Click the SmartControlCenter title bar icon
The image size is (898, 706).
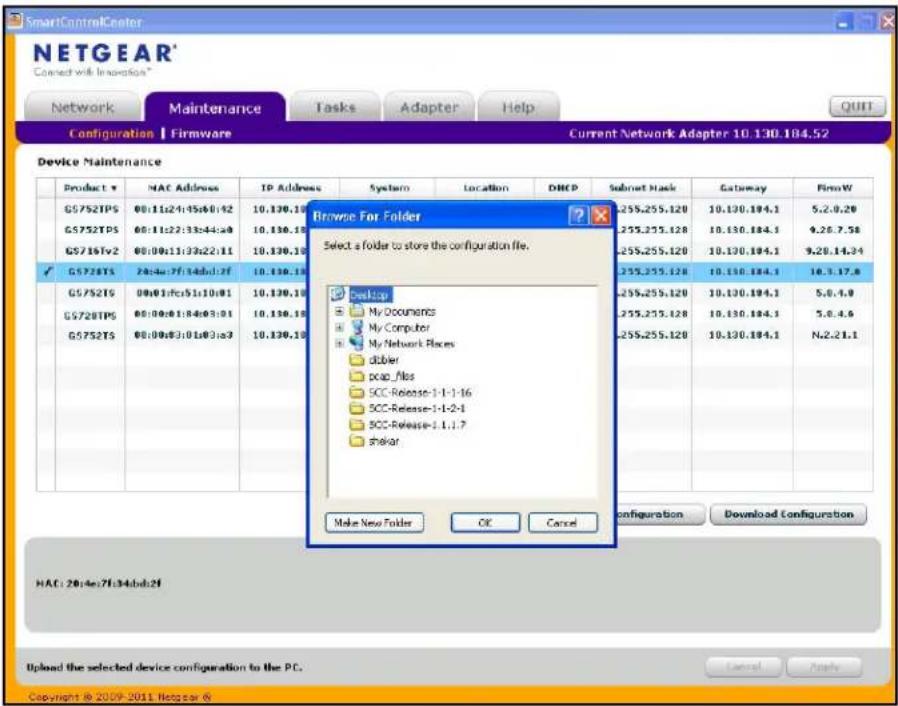click(15, 21)
